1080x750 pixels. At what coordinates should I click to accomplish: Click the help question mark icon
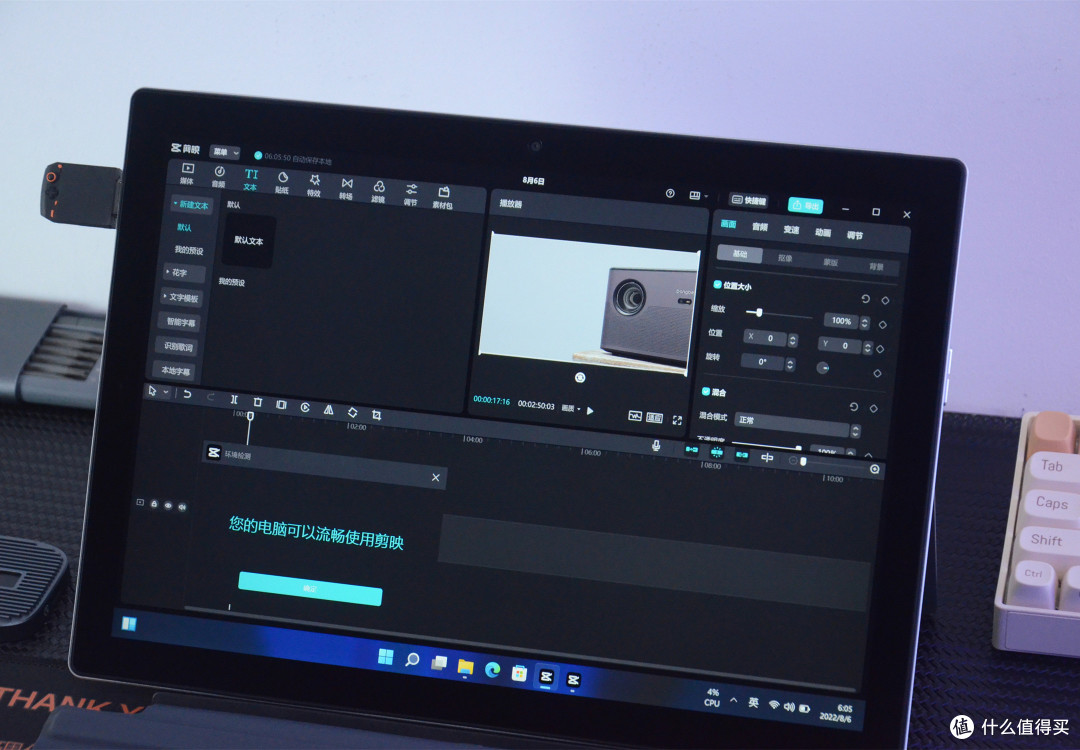click(x=669, y=194)
